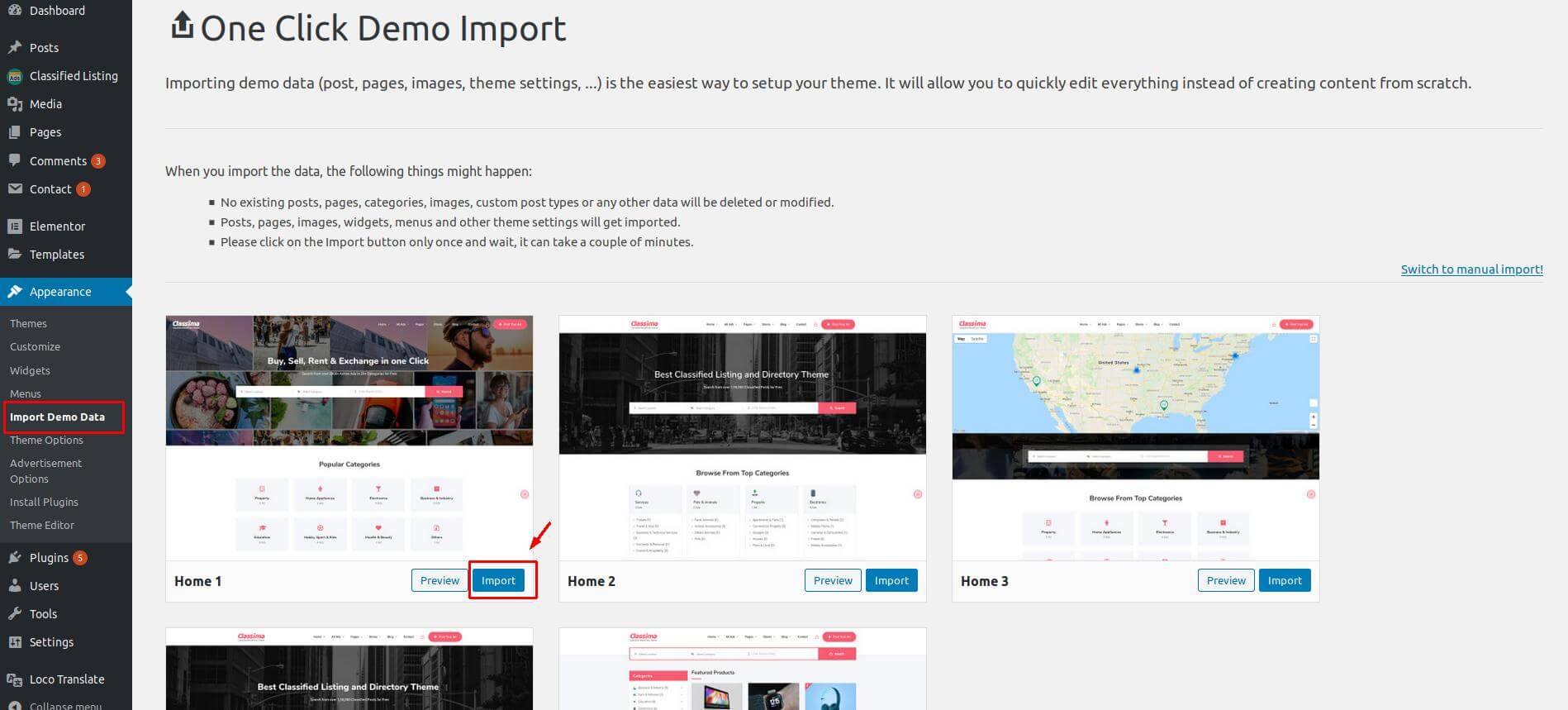The image size is (1568, 710).
Task: Open Loco Translate via its icon
Action: (14, 679)
